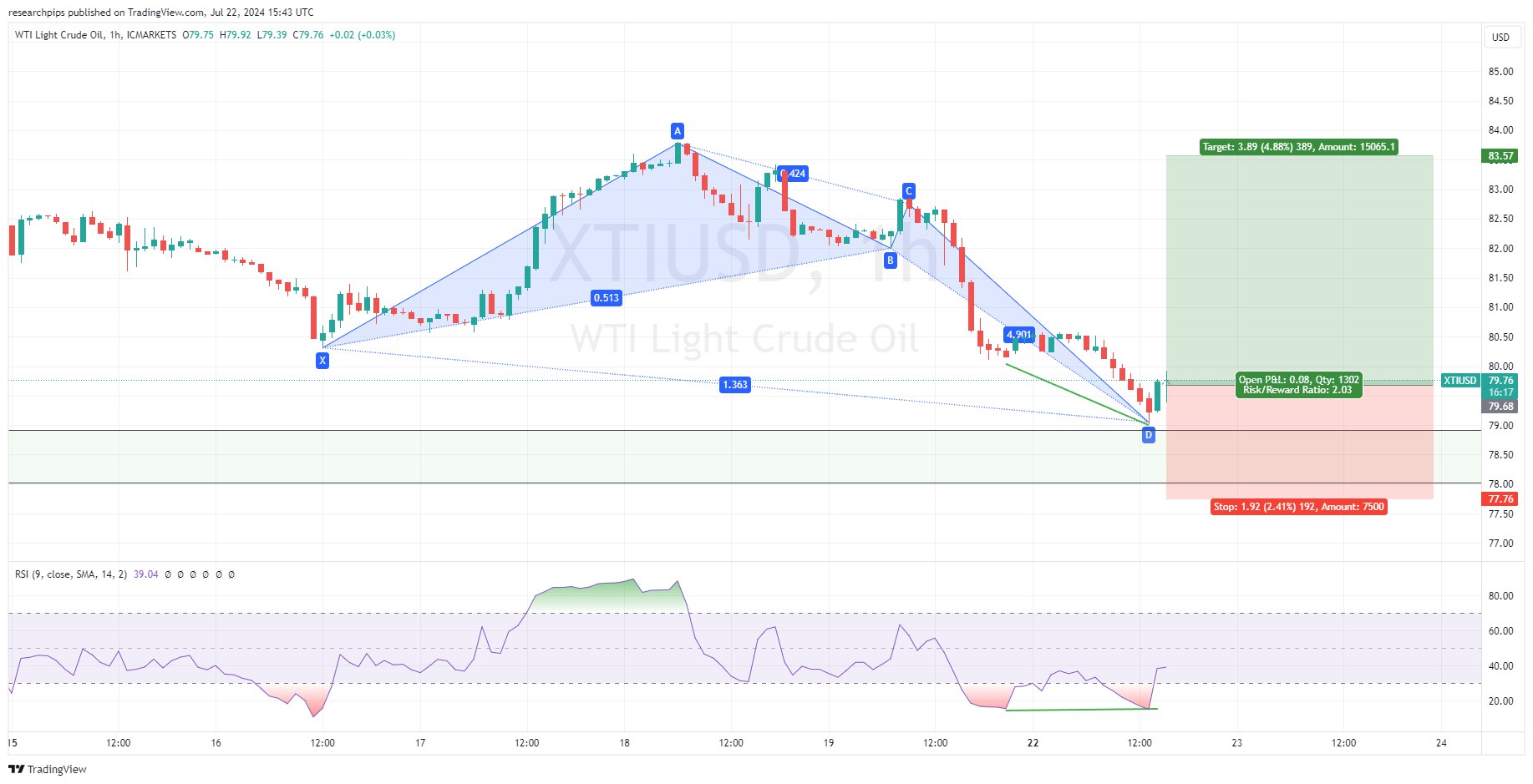Click 85.00 on the price scale
This screenshot has height=784, width=1533.
pos(1500,72)
